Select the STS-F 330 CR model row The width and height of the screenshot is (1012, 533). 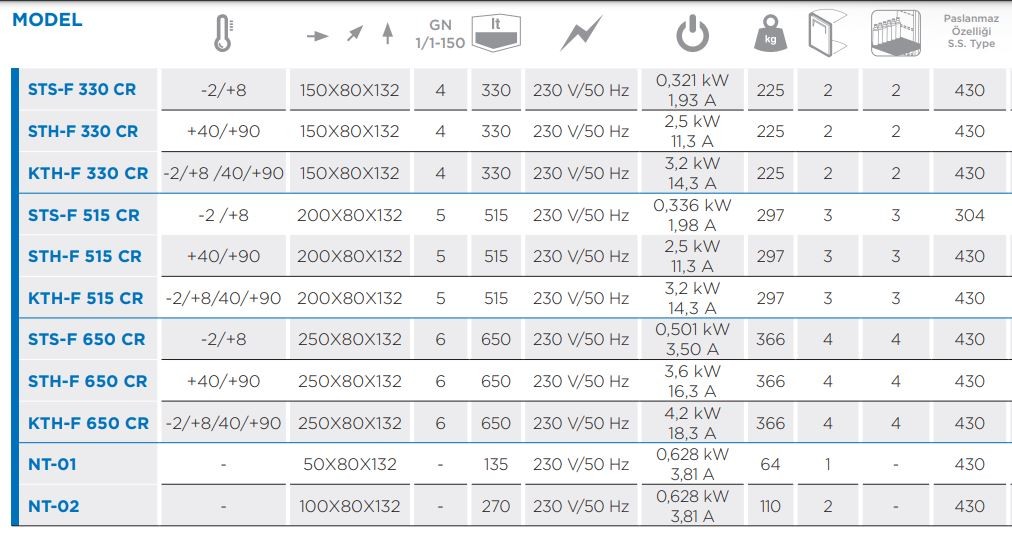click(82, 90)
